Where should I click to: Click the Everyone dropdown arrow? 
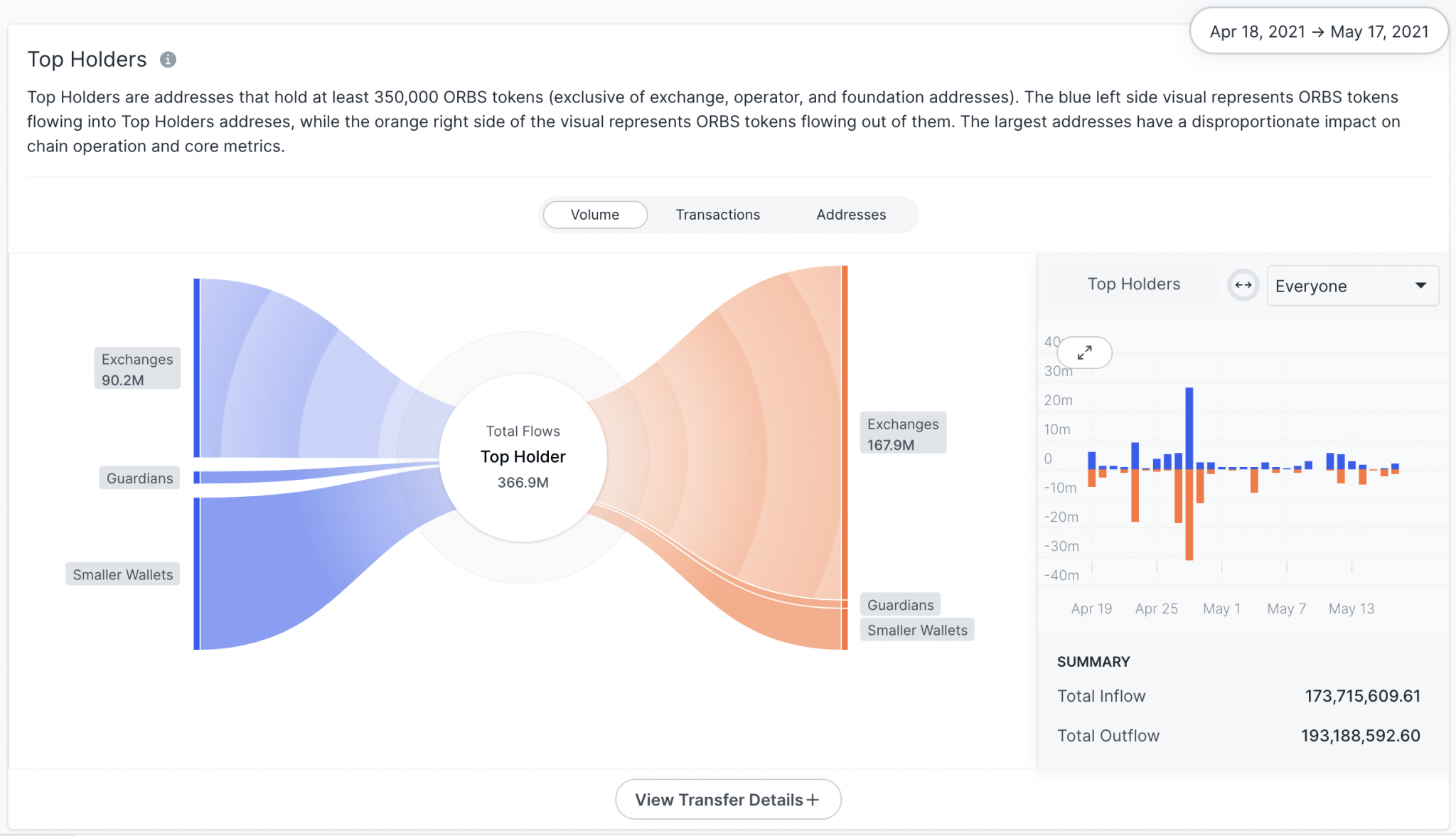(x=1420, y=286)
